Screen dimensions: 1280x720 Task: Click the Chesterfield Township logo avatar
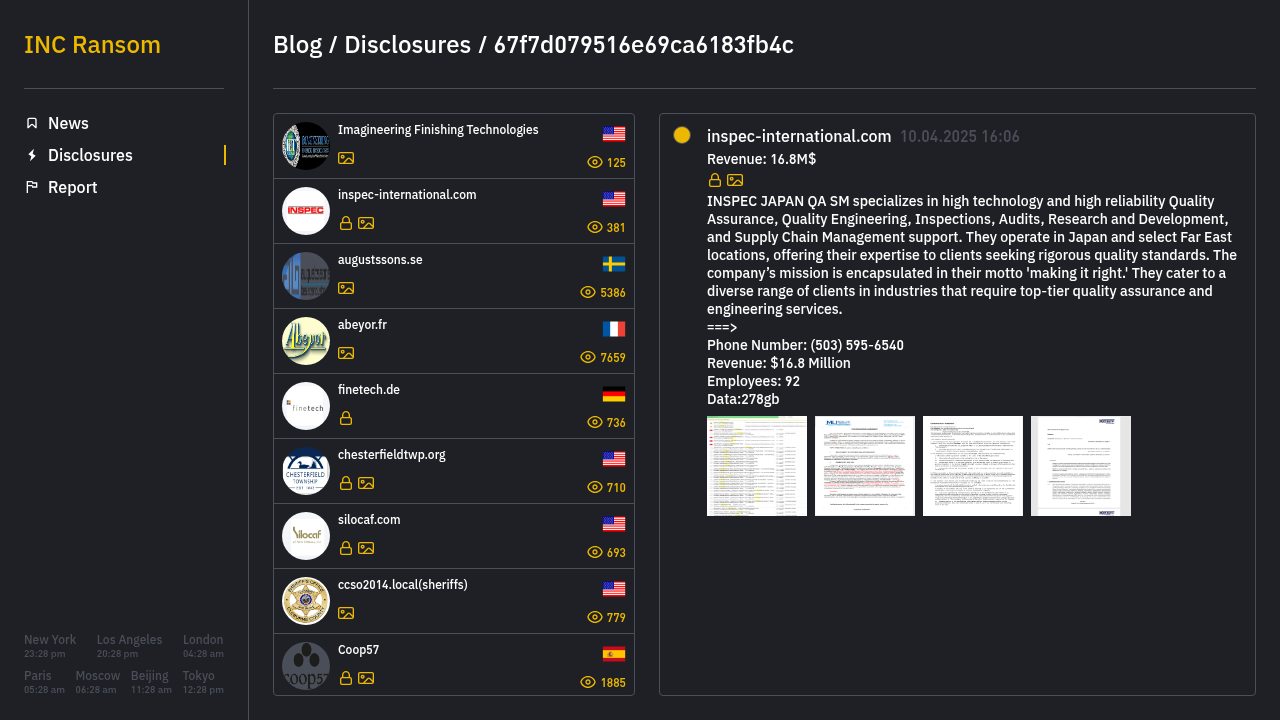point(306,471)
